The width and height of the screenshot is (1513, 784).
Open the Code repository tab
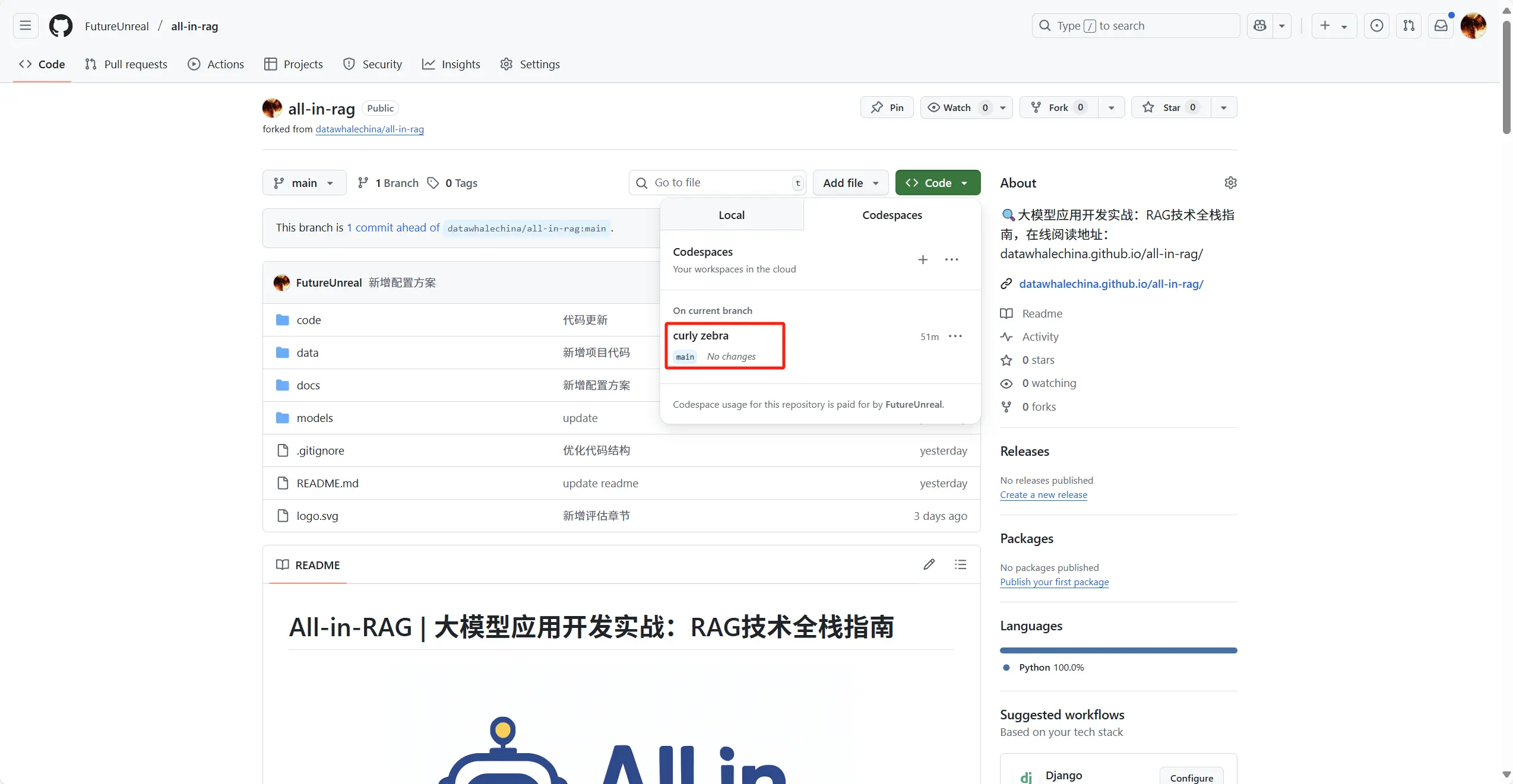[x=42, y=64]
